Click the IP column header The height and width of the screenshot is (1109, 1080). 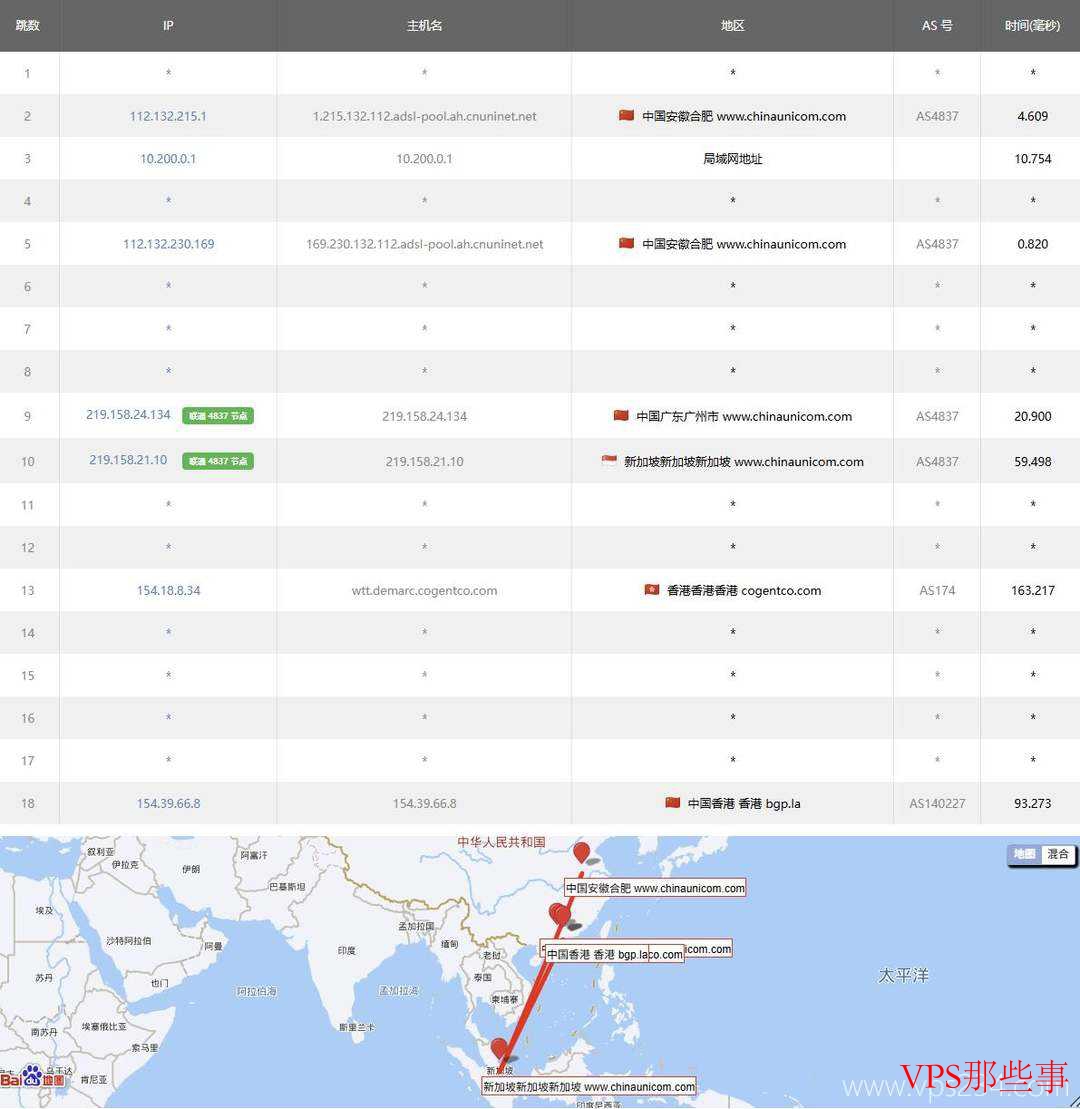point(168,25)
